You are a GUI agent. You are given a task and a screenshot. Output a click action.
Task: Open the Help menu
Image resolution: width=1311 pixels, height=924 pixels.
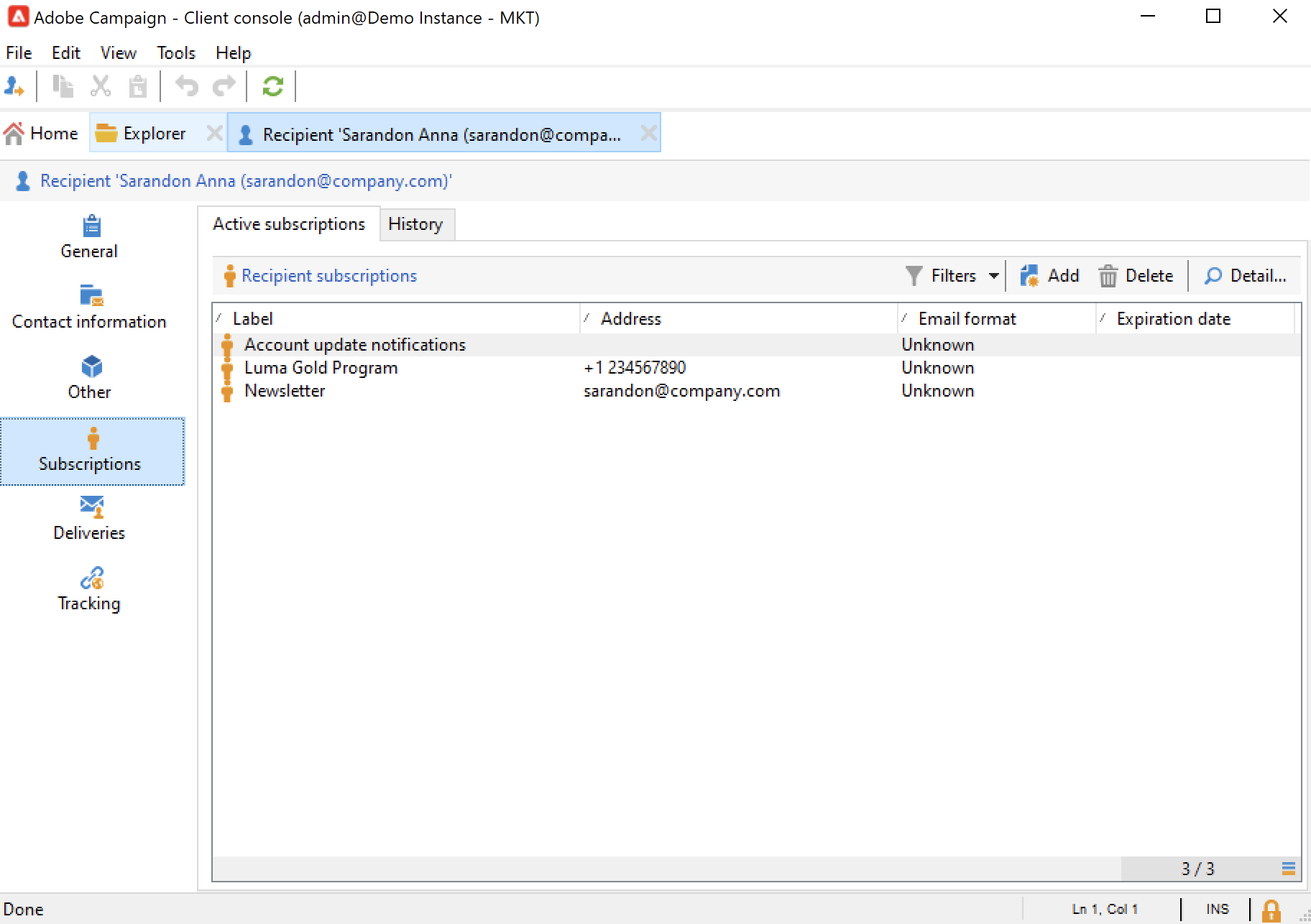(x=234, y=53)
